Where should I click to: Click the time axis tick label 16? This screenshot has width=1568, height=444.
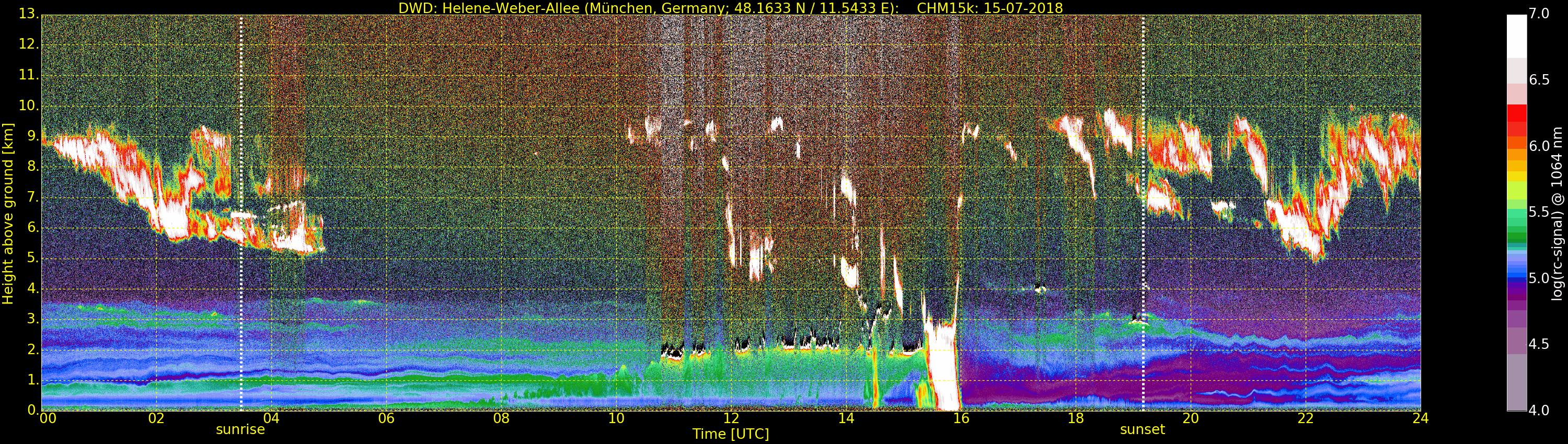pyautogui.click(x=961, y=418)
